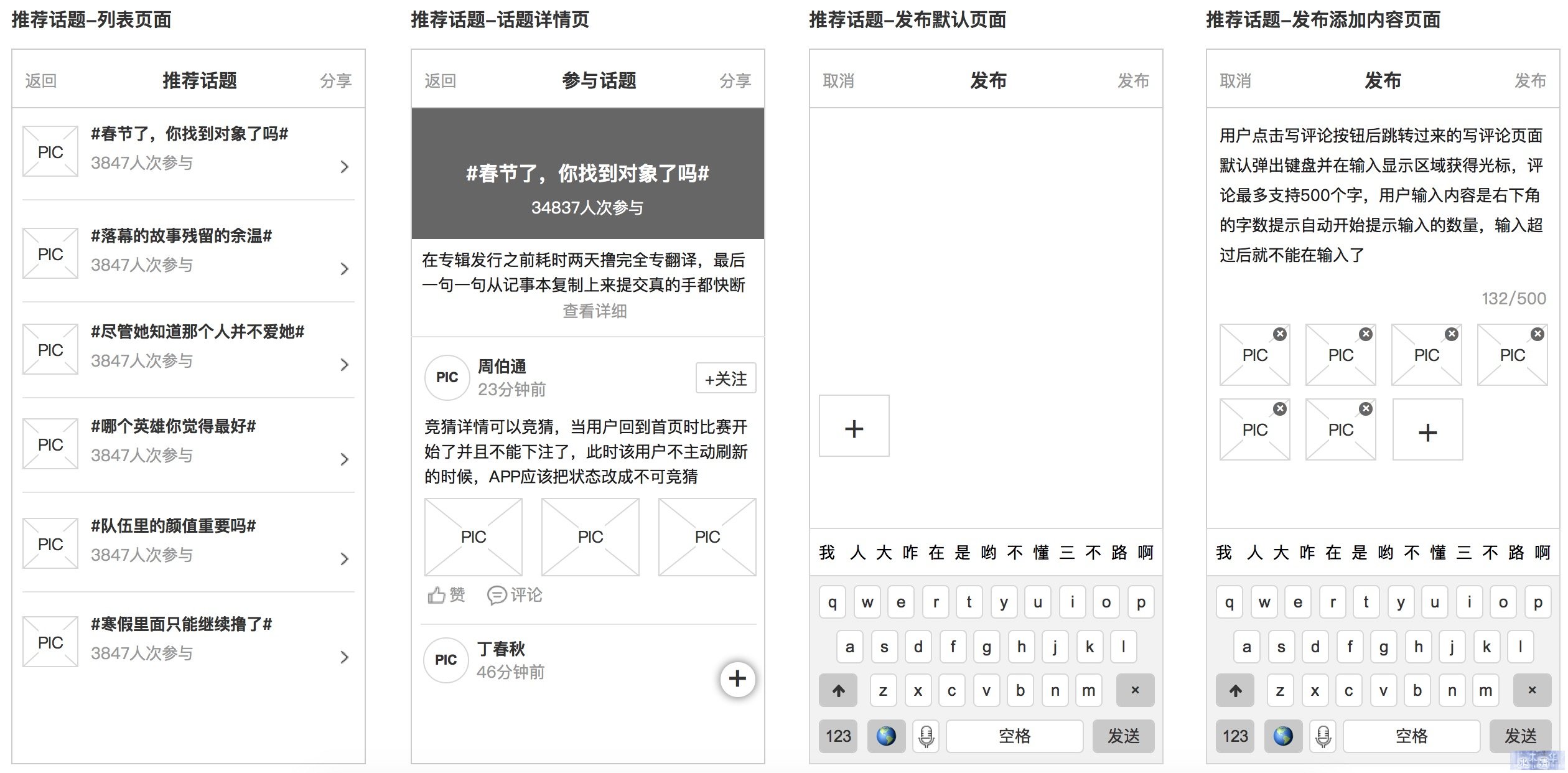
Task: Tap backspace × key on default publish keyboard
Action: coord(1135,690)
